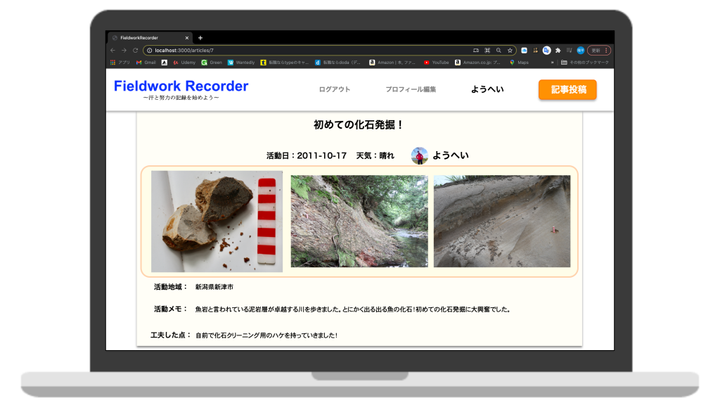Click the date 2011-10-17
720x405 pixels.
321,156
